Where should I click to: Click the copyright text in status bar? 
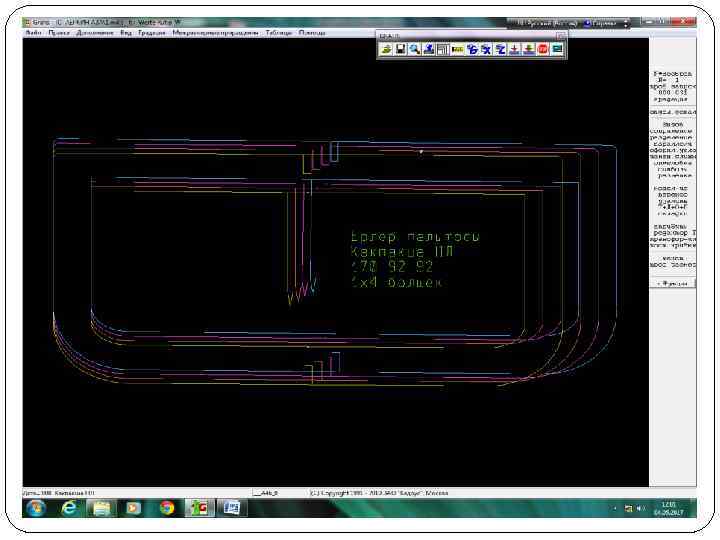click(x=379, y=493)
